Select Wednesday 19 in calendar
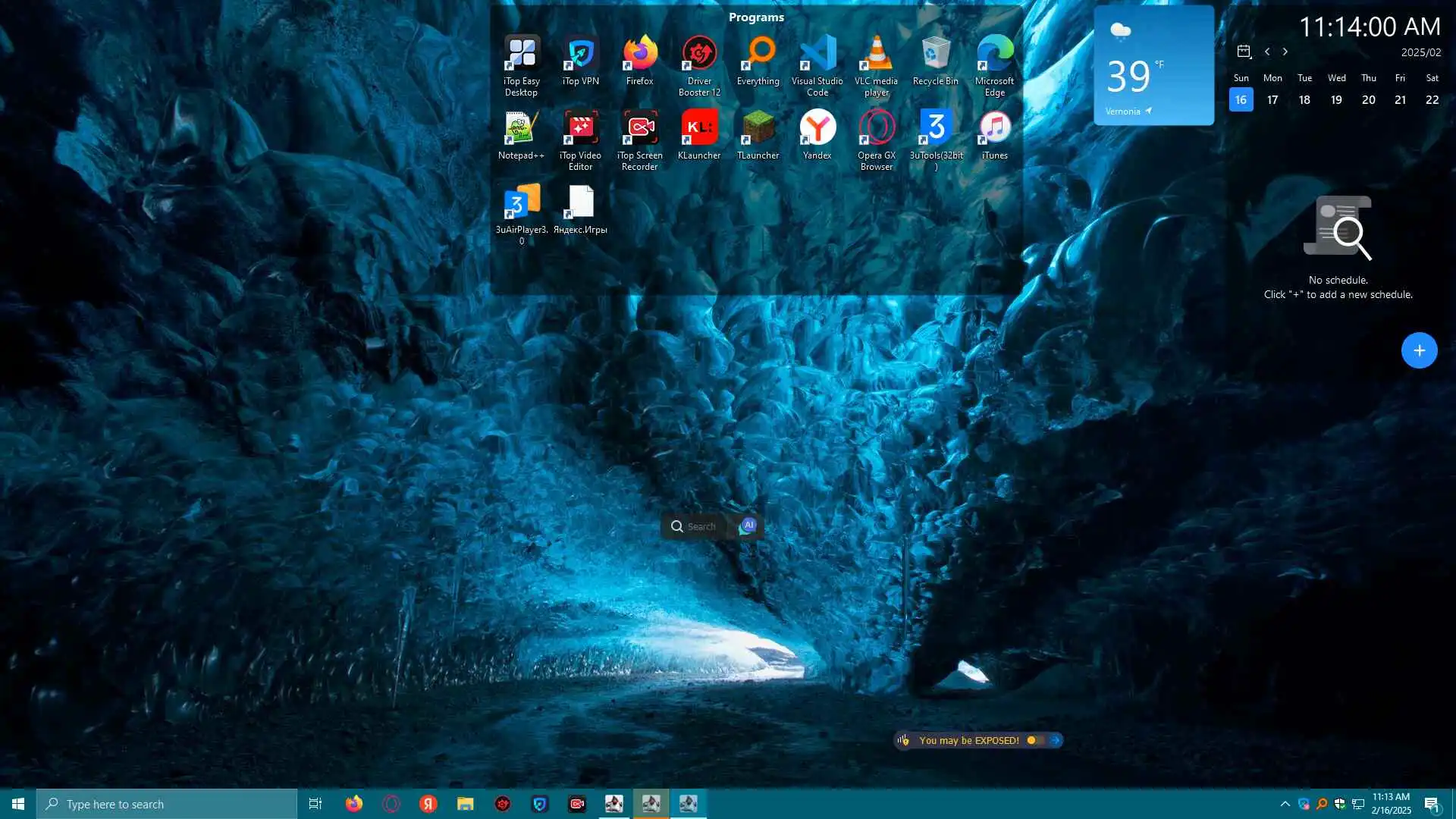Viewport: 1456px width, 819px height. click(x=1336, y=99)
